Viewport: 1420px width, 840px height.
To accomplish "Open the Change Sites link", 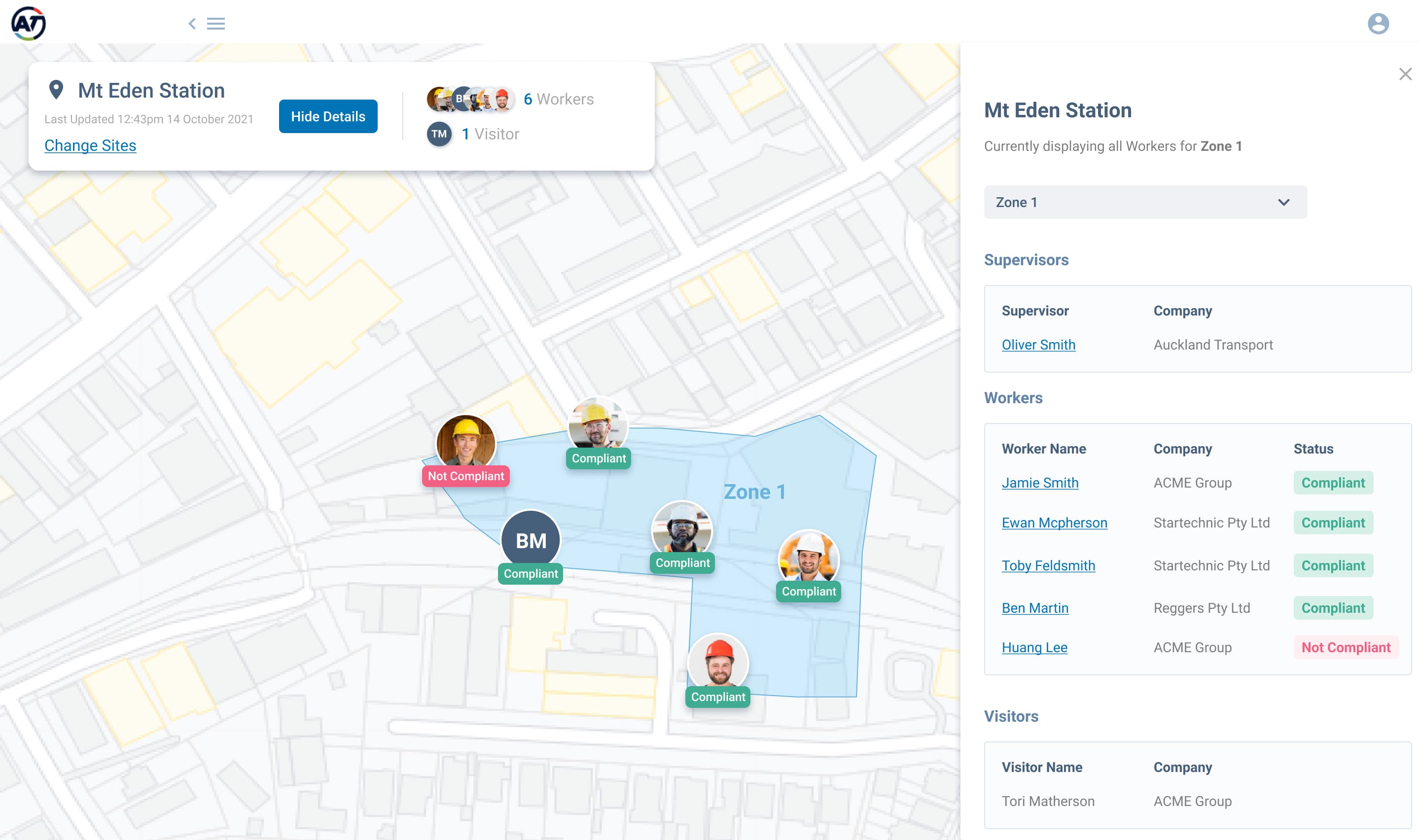I will pyautogui.click(x=90, y=145).
